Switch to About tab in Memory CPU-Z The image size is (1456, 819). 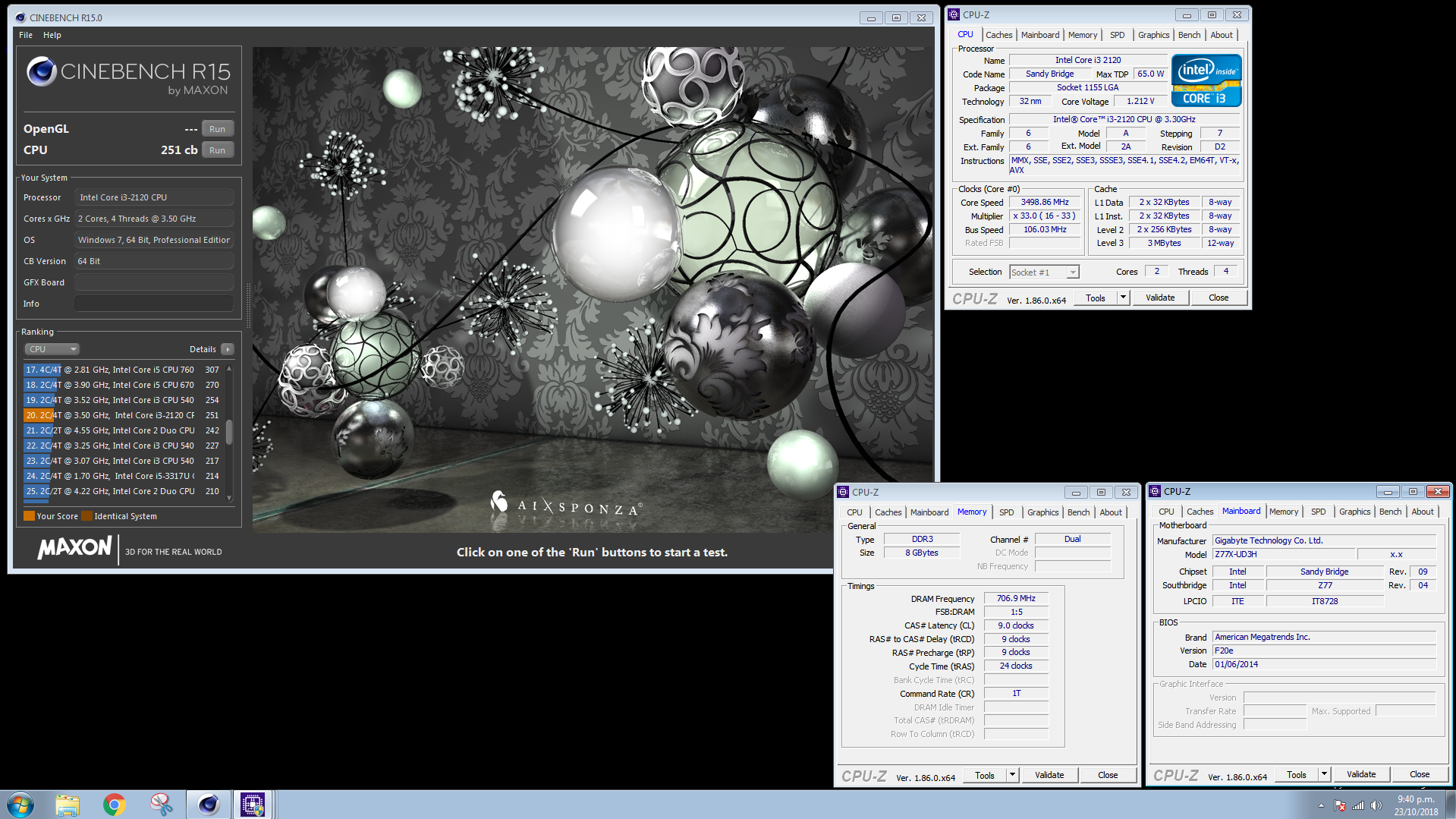click(1111, 512)
